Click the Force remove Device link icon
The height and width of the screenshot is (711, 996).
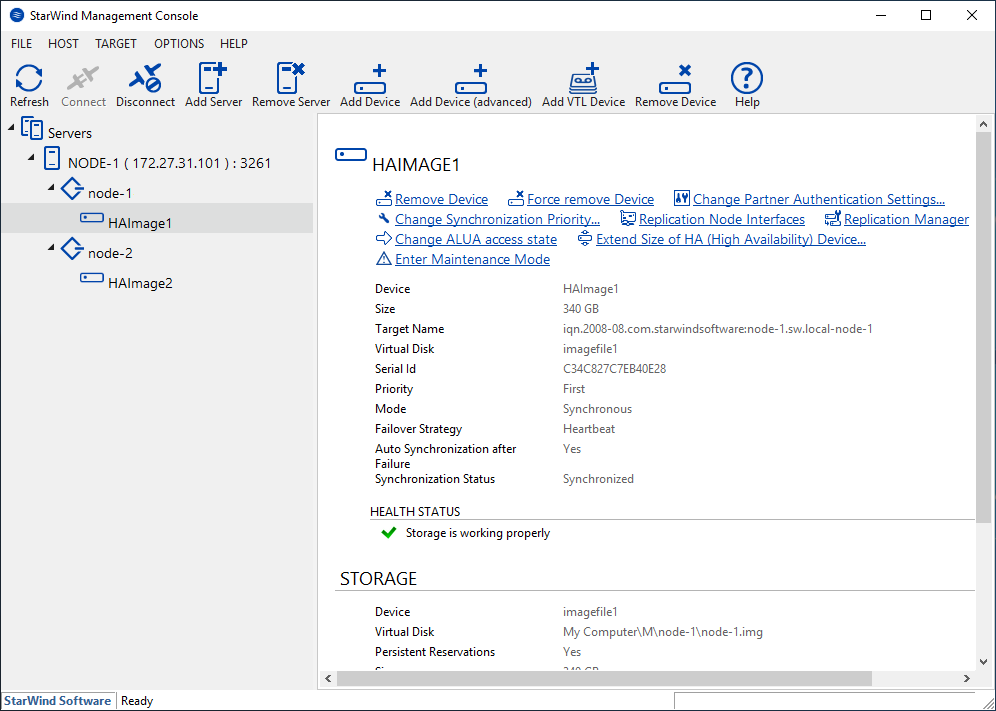coord(516,199)
